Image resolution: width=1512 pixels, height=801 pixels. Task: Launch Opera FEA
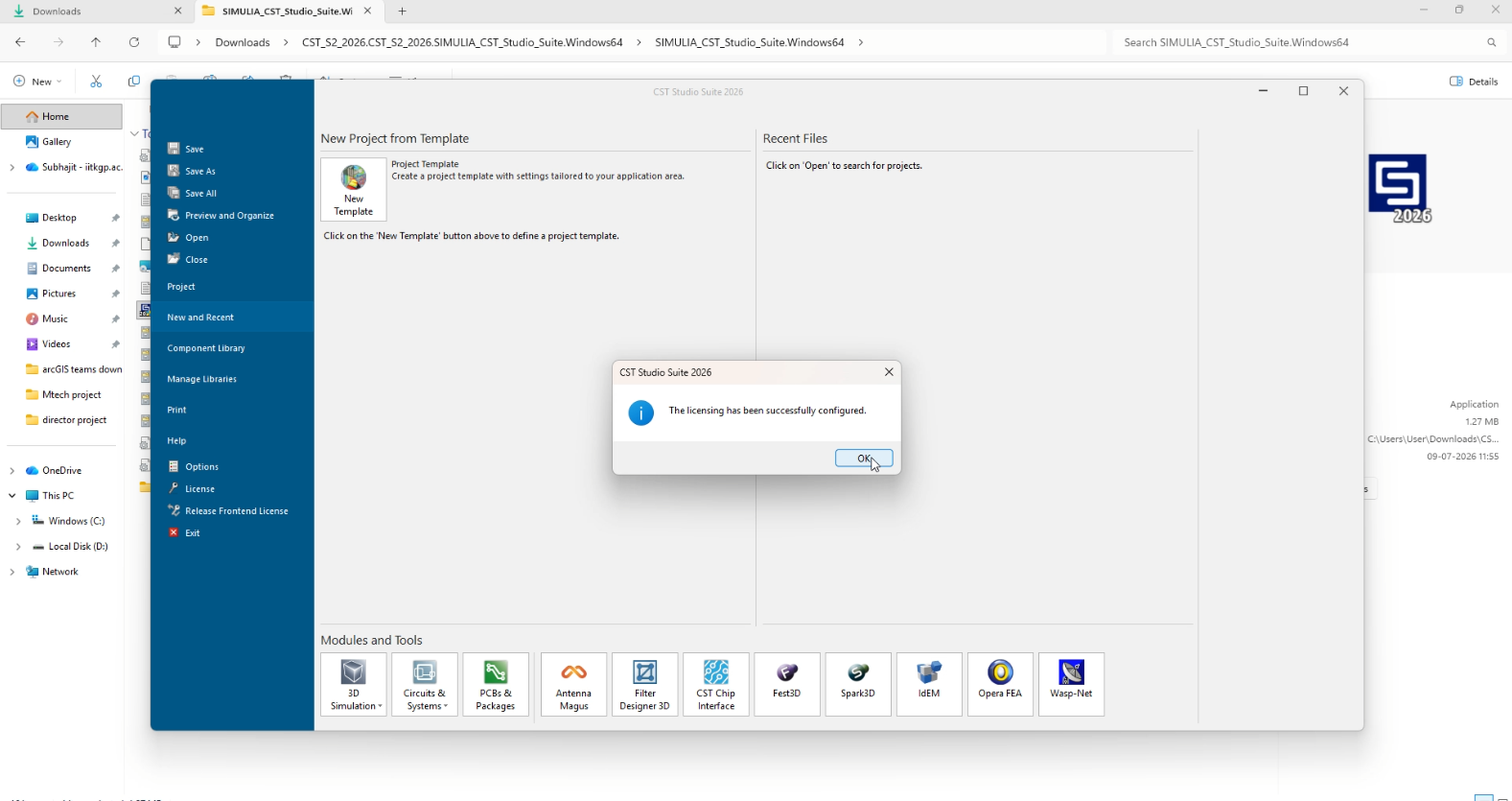(x=1000, y=684)
